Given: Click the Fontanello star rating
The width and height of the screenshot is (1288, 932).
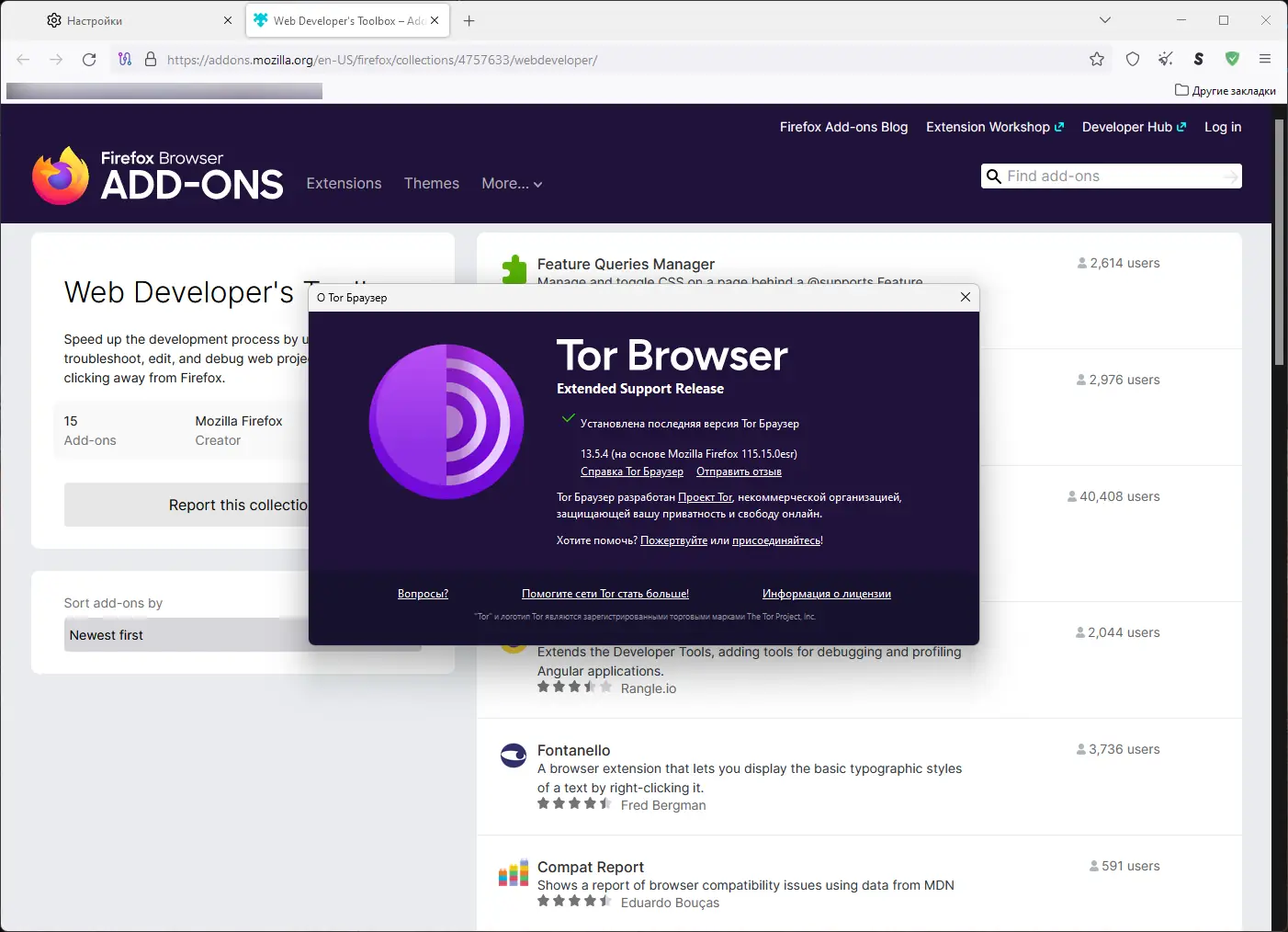Looking at the screenshot, I should [574, 804].
